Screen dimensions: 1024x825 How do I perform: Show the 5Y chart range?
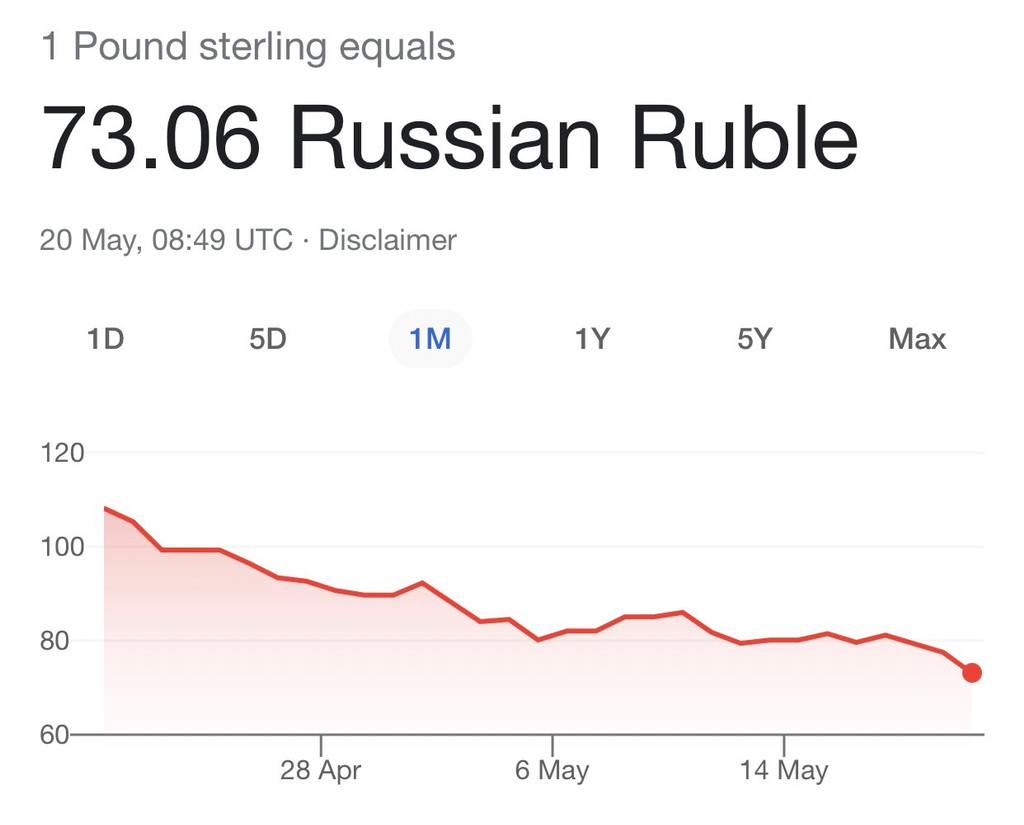point(755,338)
